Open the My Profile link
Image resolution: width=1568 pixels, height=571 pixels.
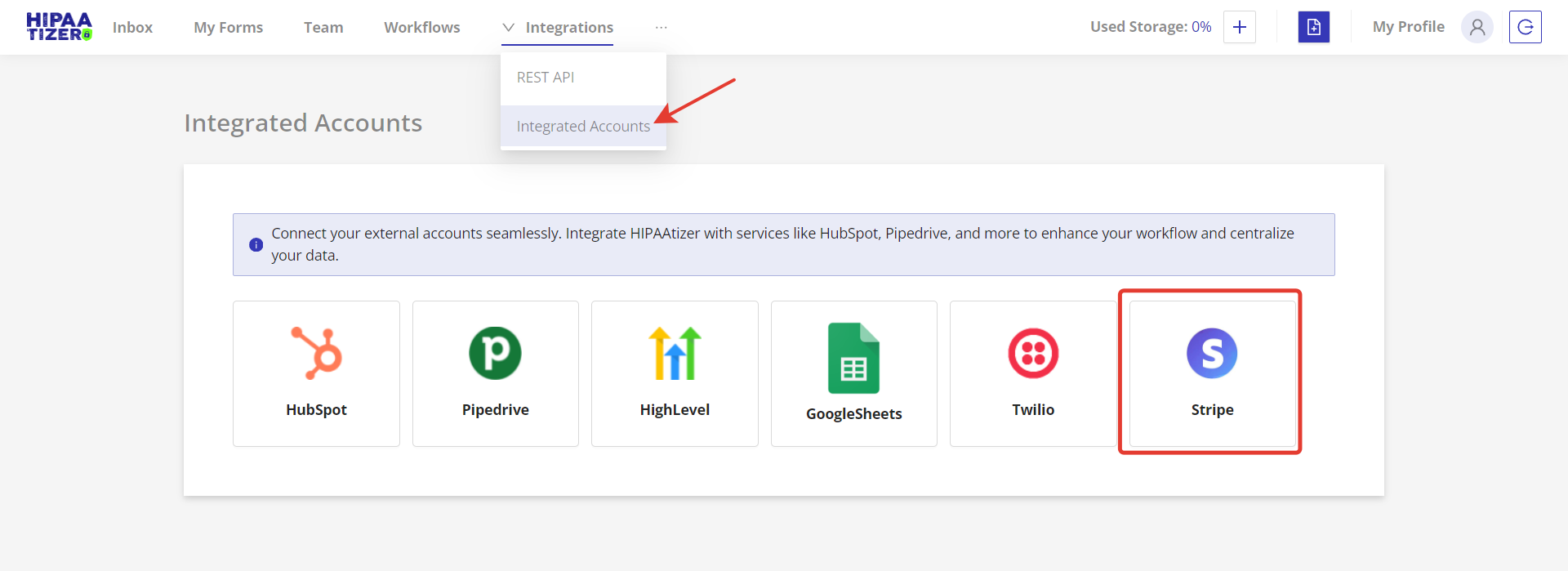coord(1408,27)
